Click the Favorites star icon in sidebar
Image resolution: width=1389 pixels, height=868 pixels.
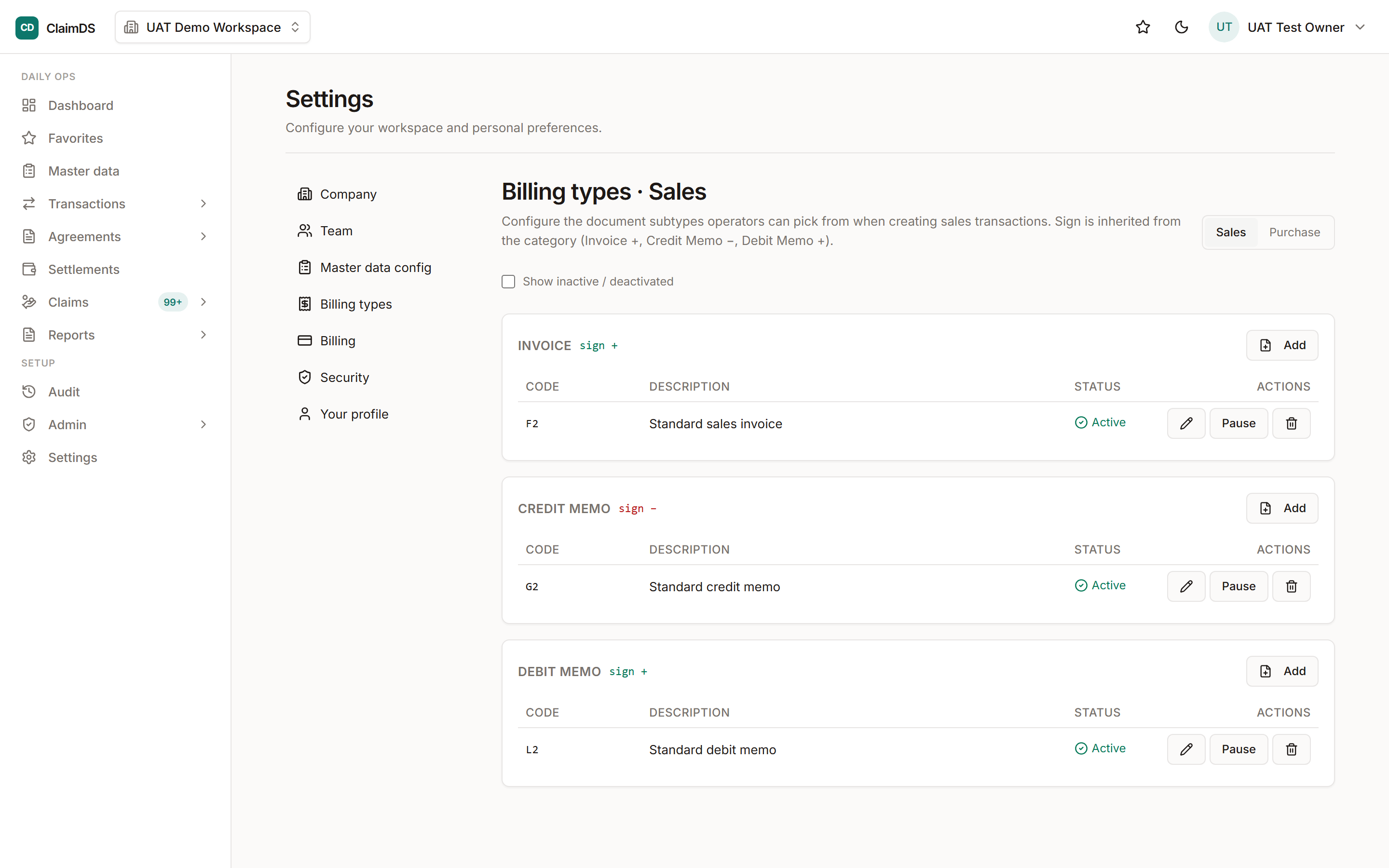coord(29,138)
